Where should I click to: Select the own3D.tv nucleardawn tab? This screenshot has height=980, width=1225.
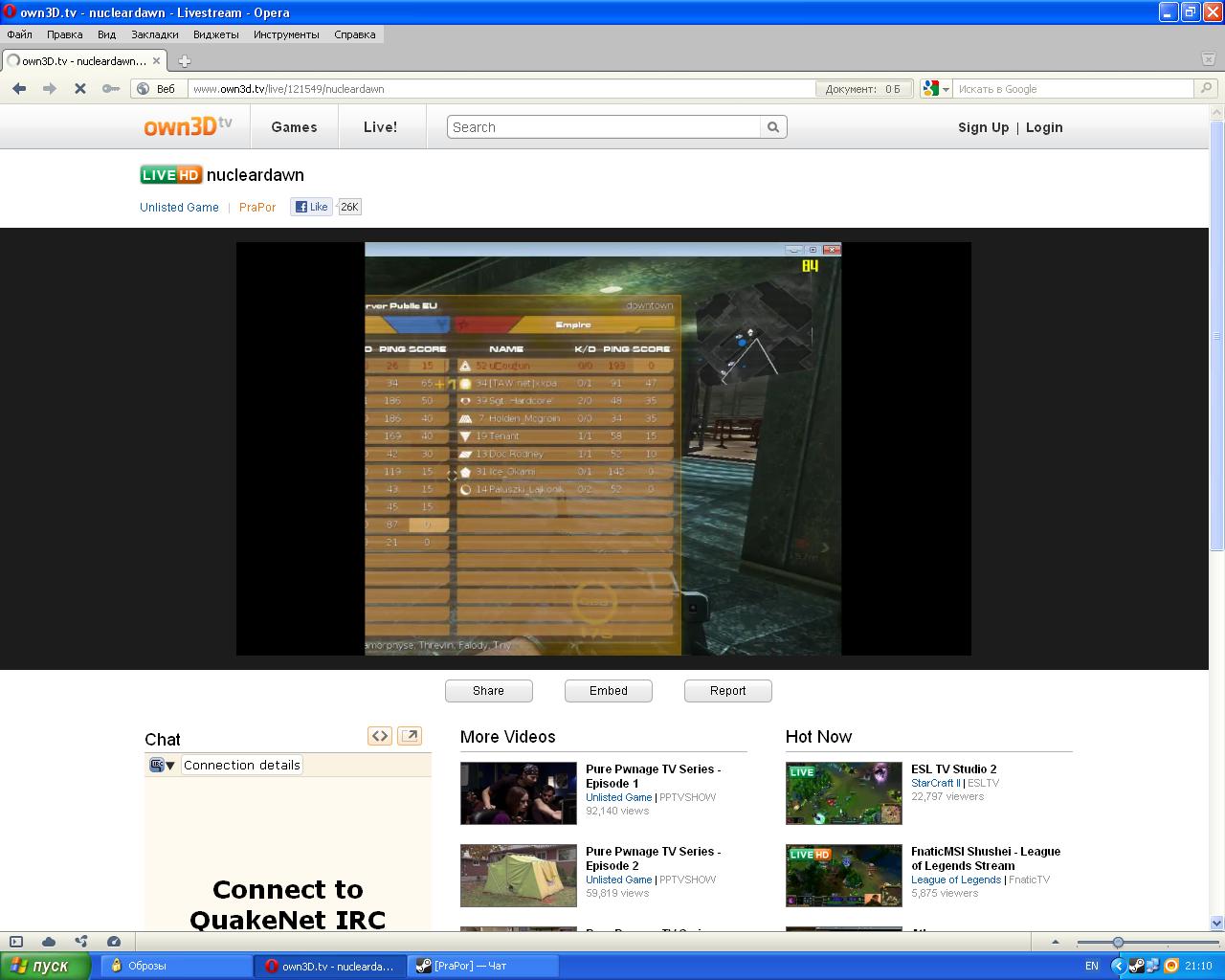point(86,60)
